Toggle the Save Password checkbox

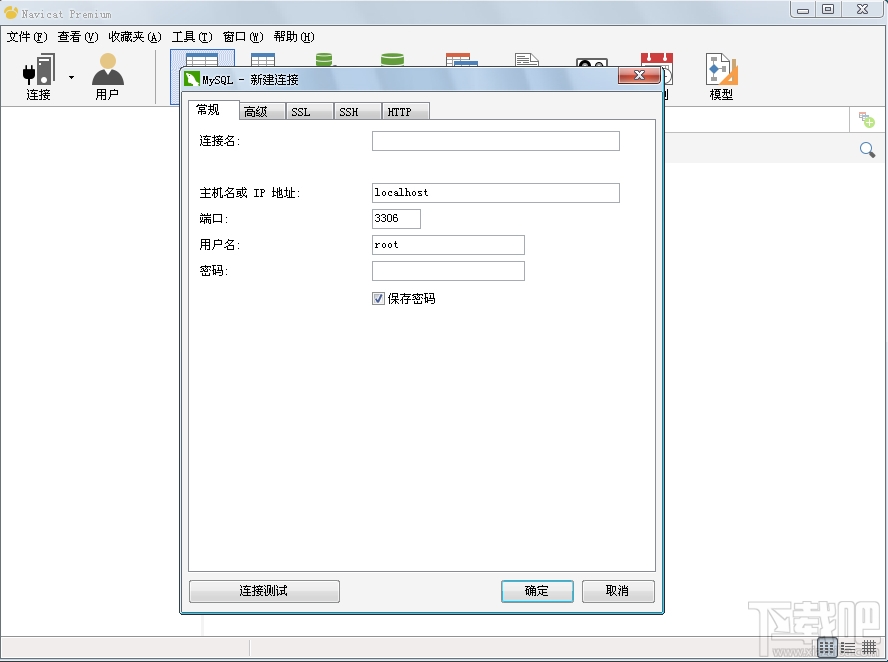pos(378,298)
